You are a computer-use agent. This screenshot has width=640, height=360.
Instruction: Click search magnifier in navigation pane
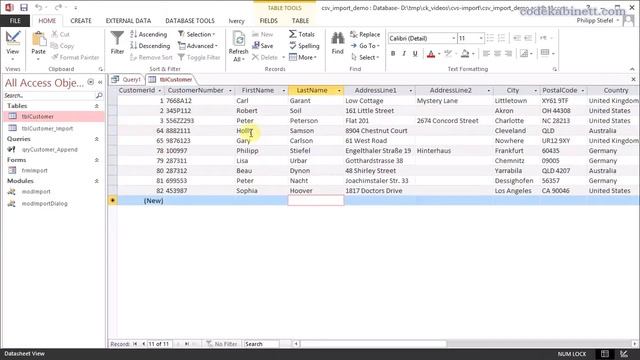pyautogui.click(x=99, y=96)
